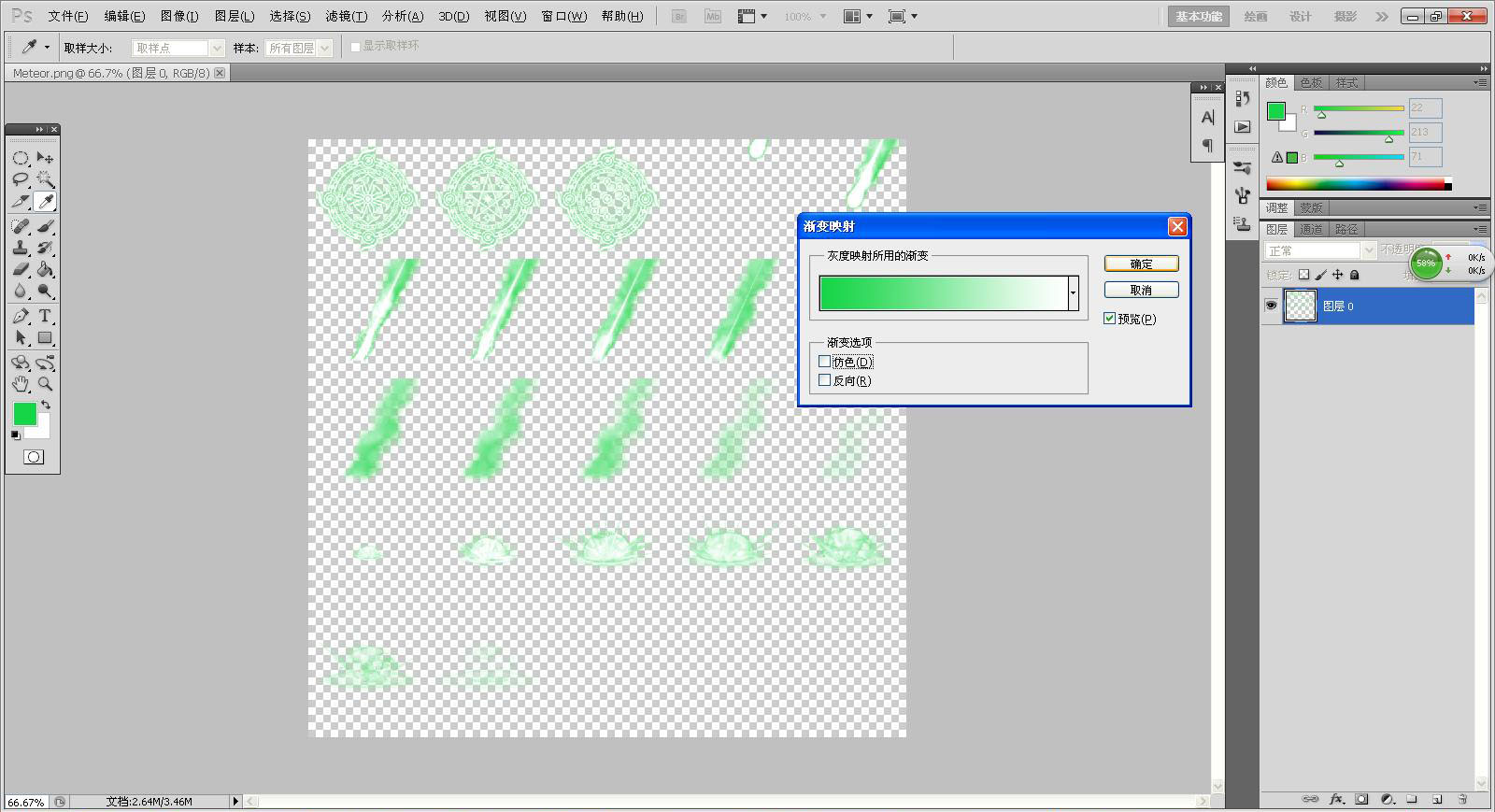Toggle lock transparent pixels icon
This screenshot has height=812, width=1495.
(1303, 275)
